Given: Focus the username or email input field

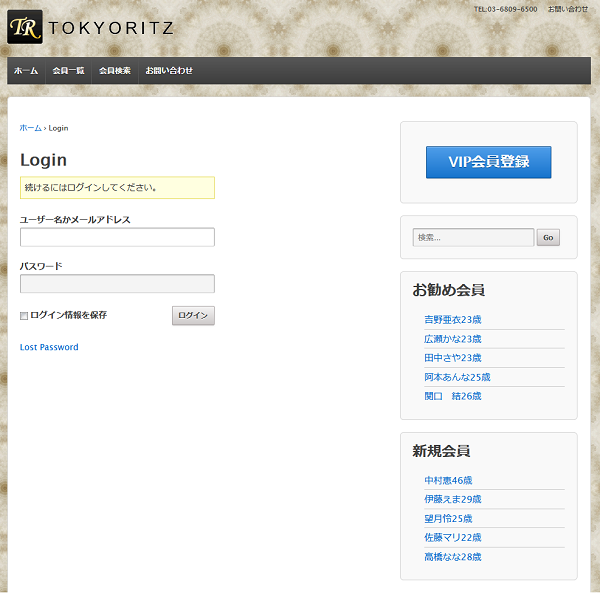Looking at the screenshot, I should pyautogui.click(x=117, y=237).
